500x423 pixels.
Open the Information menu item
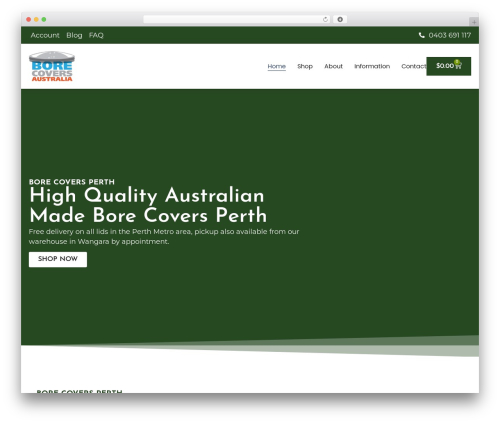coord(372,66)
